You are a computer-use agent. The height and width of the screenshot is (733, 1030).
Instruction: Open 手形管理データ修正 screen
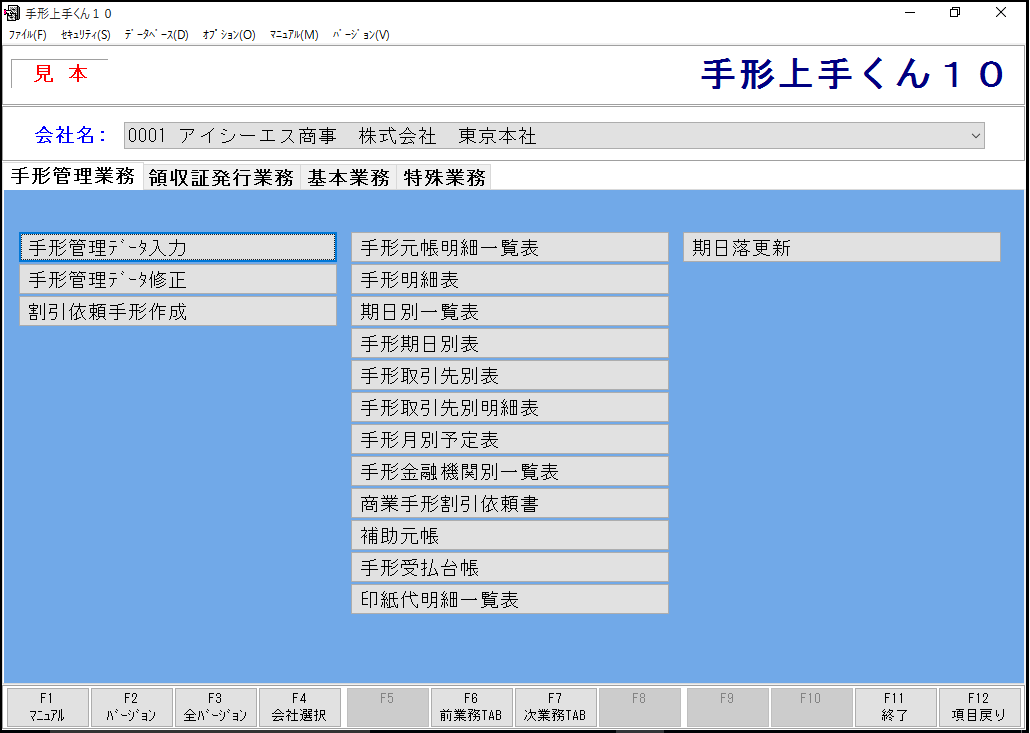(x=178, y=280)
